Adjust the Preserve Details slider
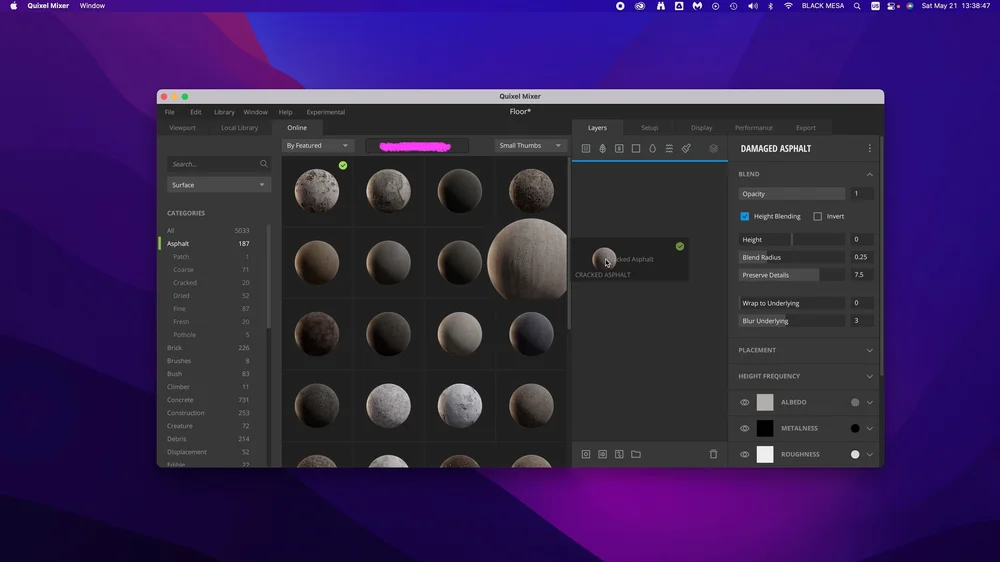 [x=792, y=275]
